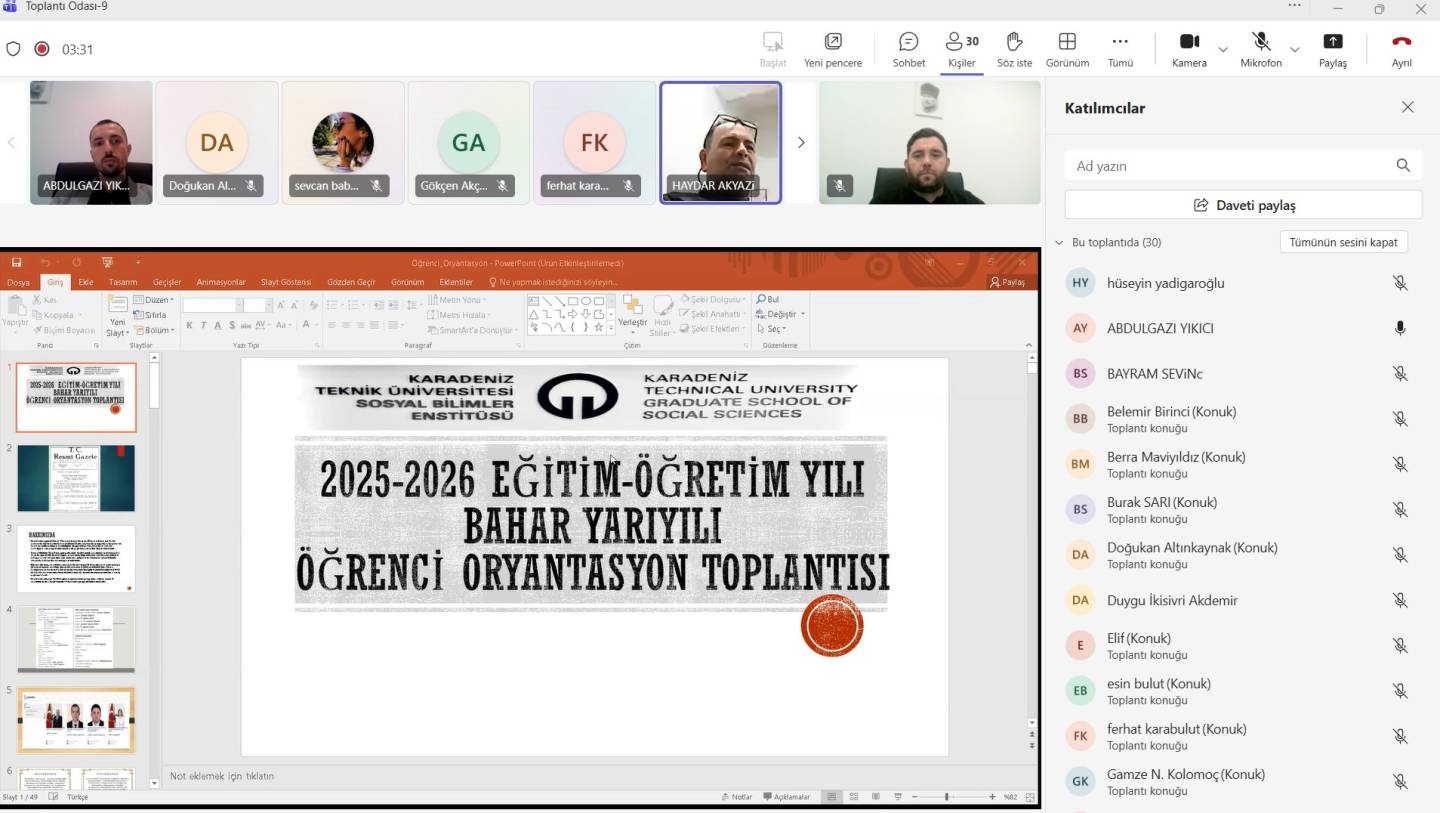This screenshot has width=1440, height=813.
Task: Mute ABDULGAZI YIKICI's microphone in list
Action: (x=1400, y=328)
